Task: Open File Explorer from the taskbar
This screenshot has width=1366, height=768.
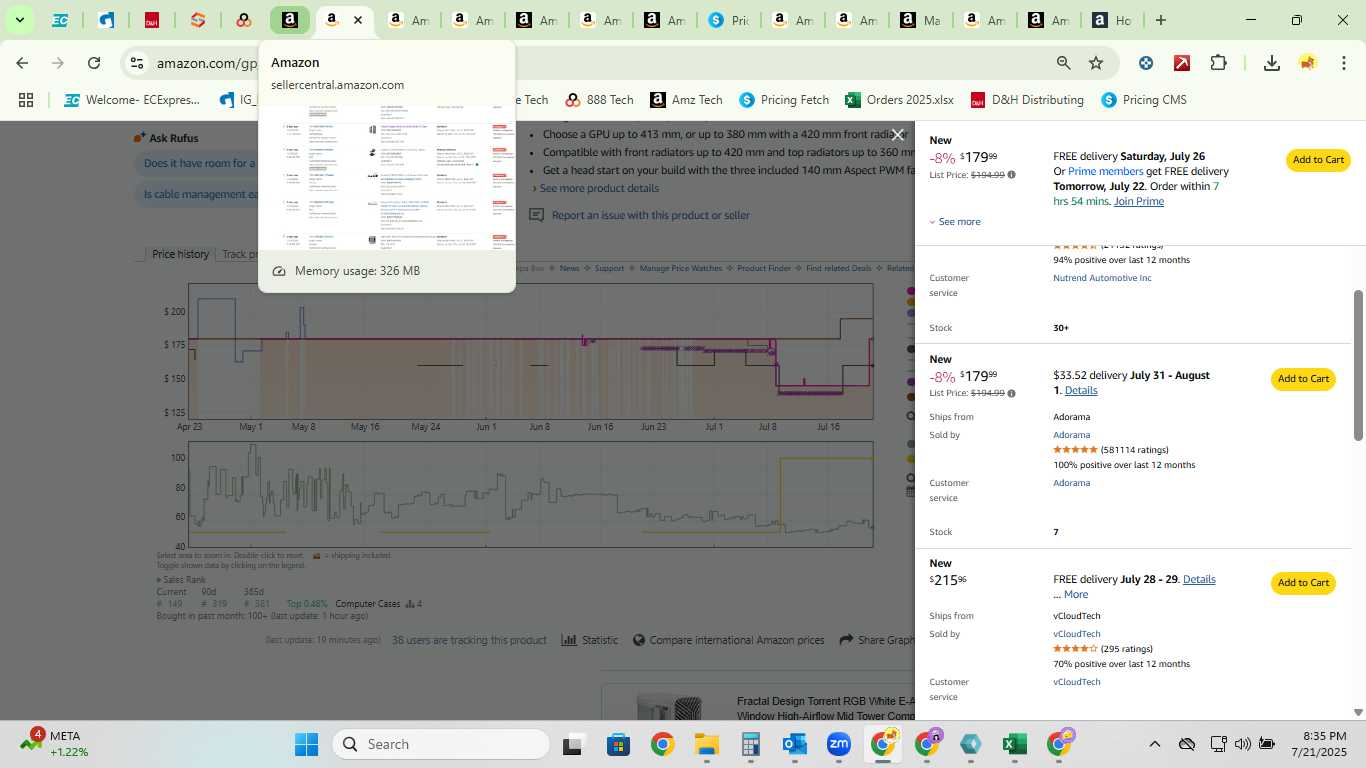Action: [x=707, y=744]
